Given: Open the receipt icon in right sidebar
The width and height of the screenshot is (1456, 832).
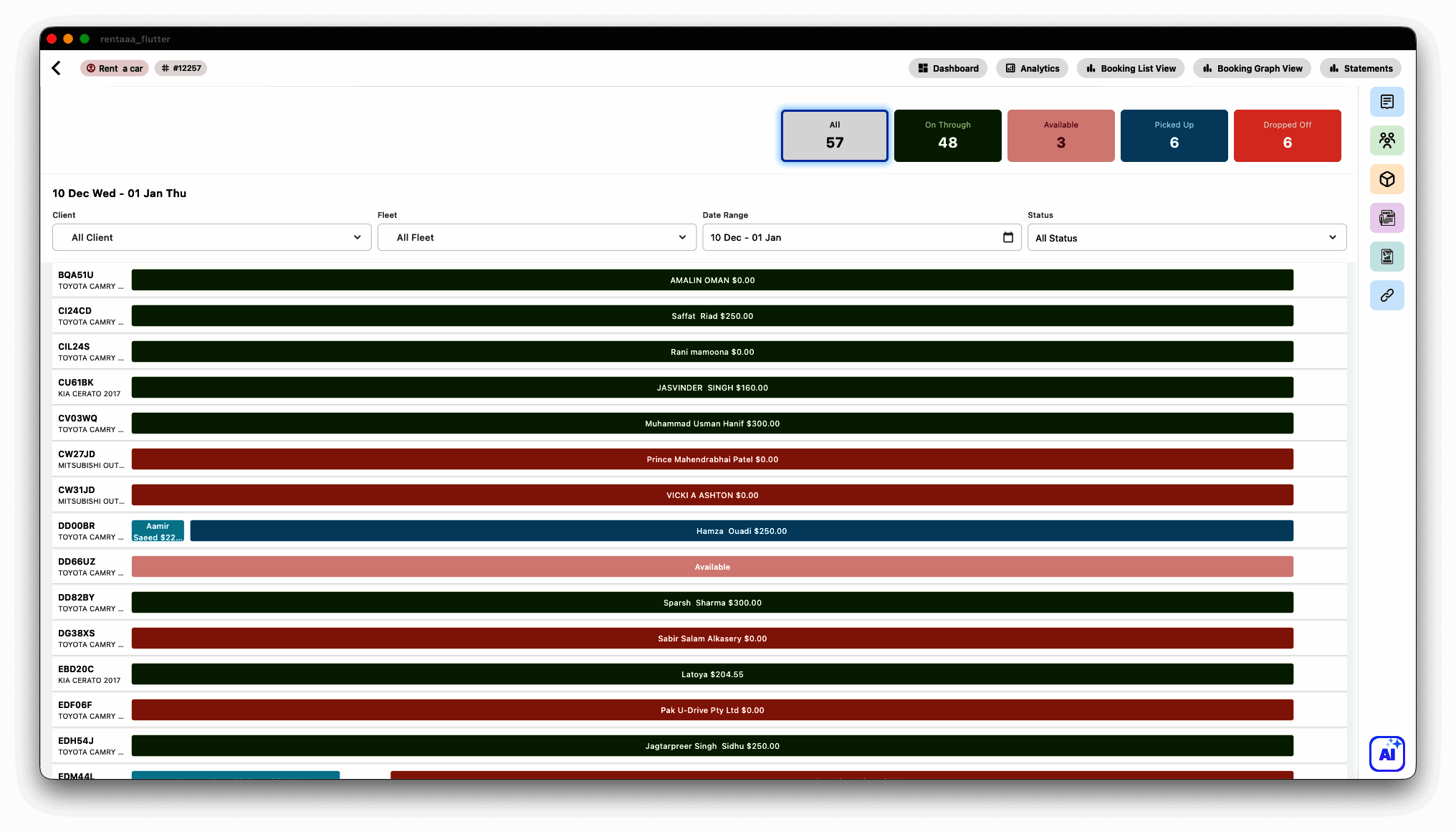Looking at the screenshot, I should 1386,102.
